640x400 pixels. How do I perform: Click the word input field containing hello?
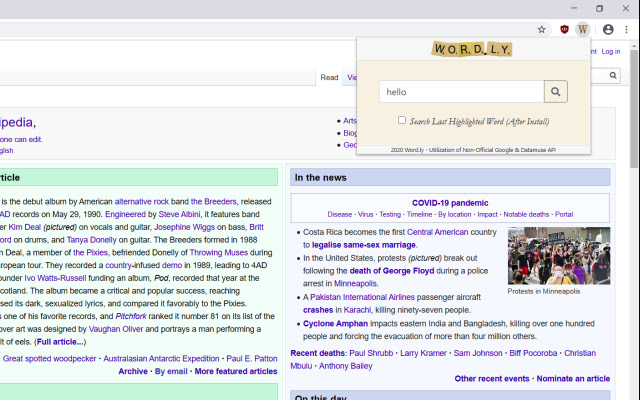[461, 92]
